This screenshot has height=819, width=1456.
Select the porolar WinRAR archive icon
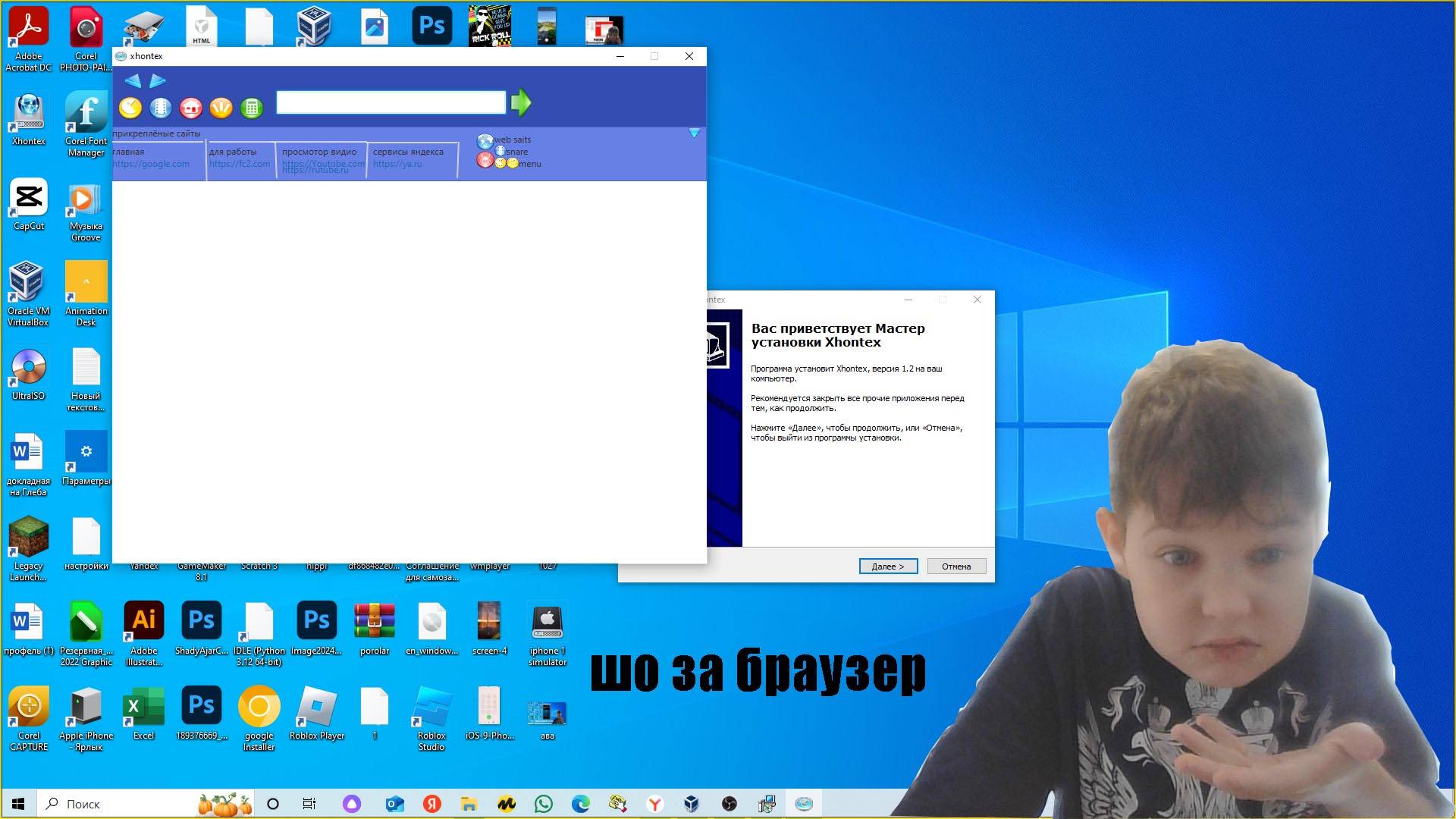(375, 629)
